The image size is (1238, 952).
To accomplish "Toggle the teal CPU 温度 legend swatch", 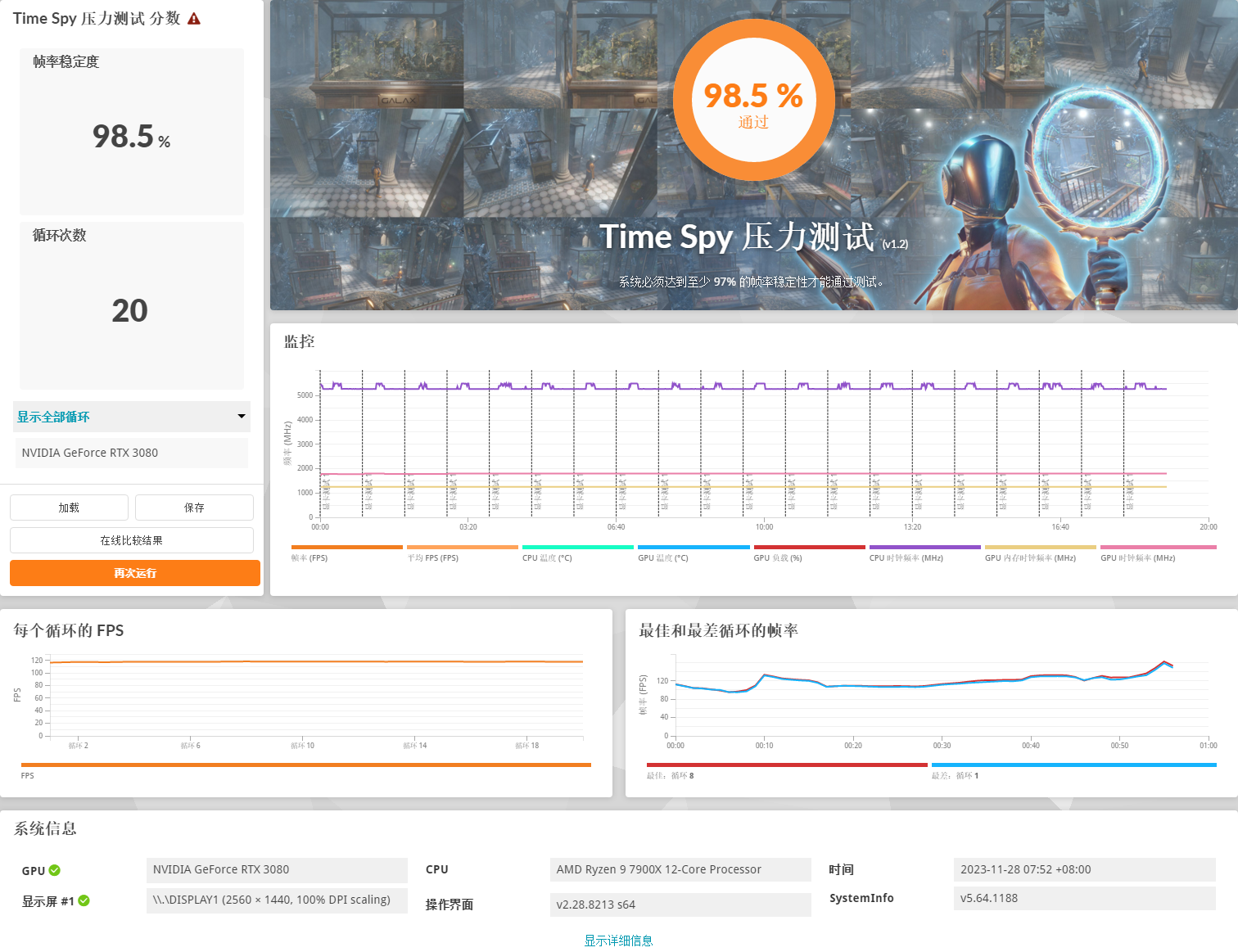I will click(x=578, y=547).
